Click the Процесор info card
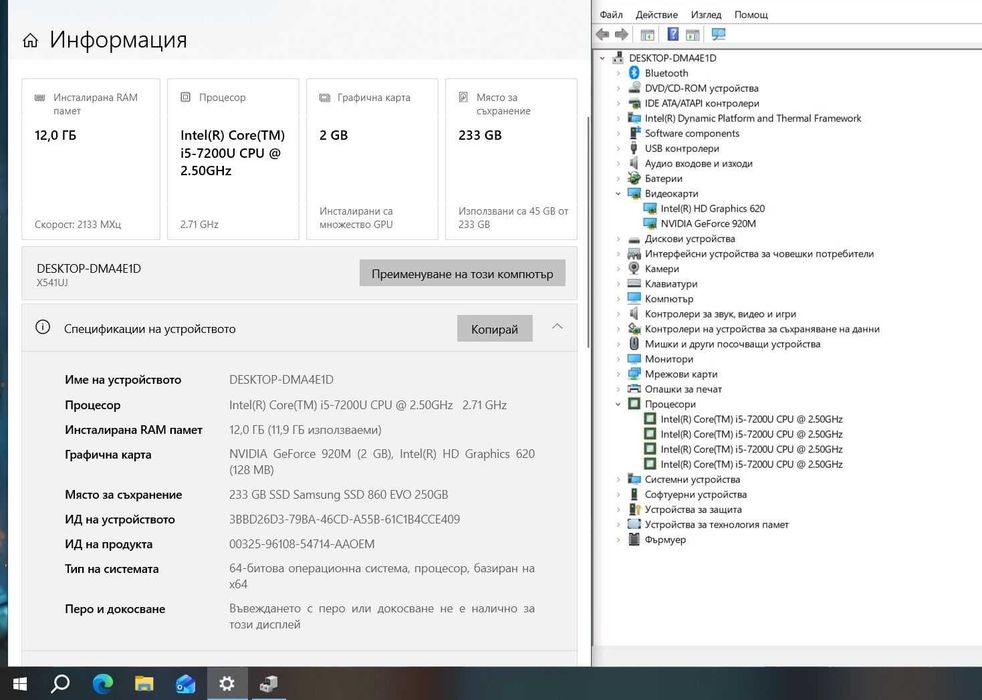 point(233,159)
